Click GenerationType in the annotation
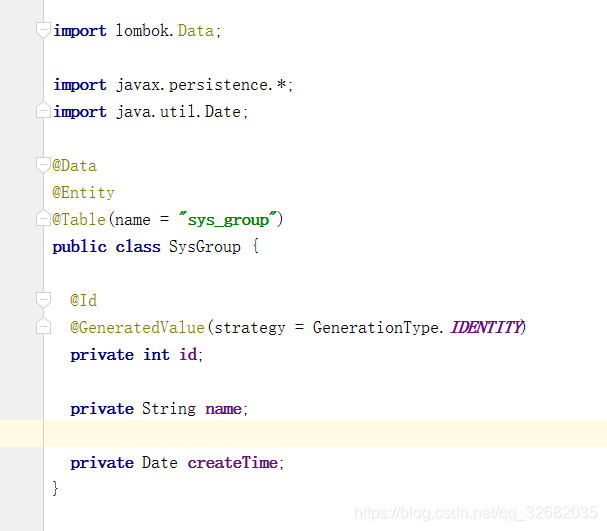607x531 pixels. pyautogui.click(x=376, y=328)
